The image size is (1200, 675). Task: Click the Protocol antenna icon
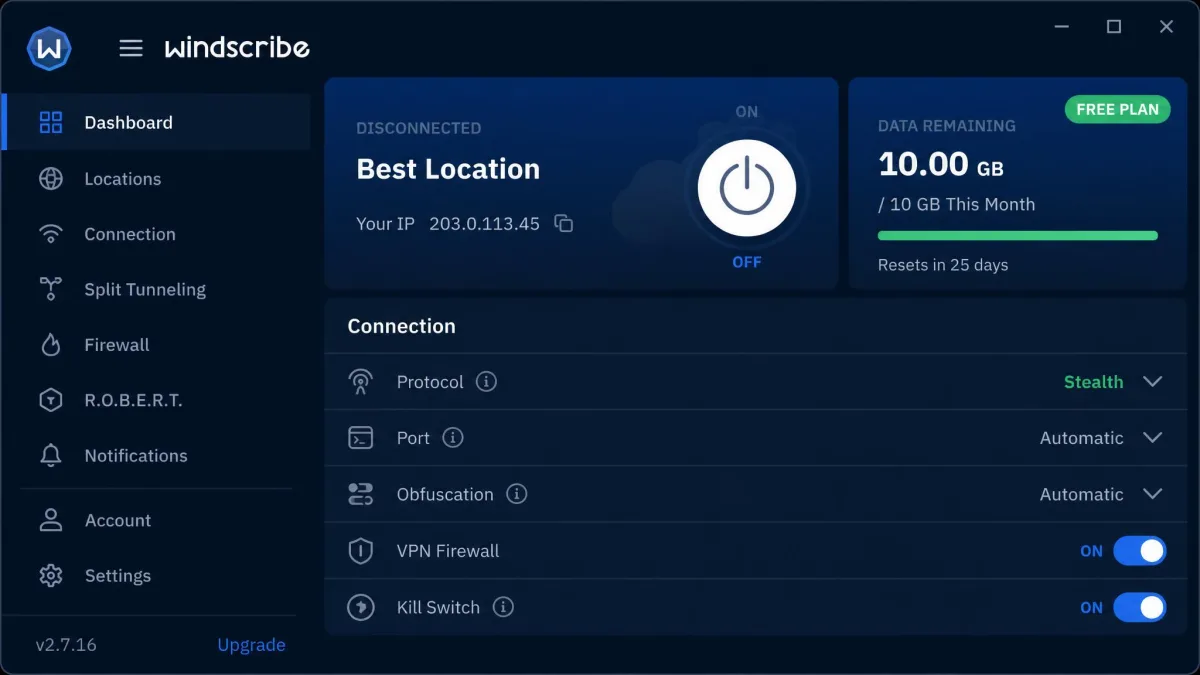point(360,382)
